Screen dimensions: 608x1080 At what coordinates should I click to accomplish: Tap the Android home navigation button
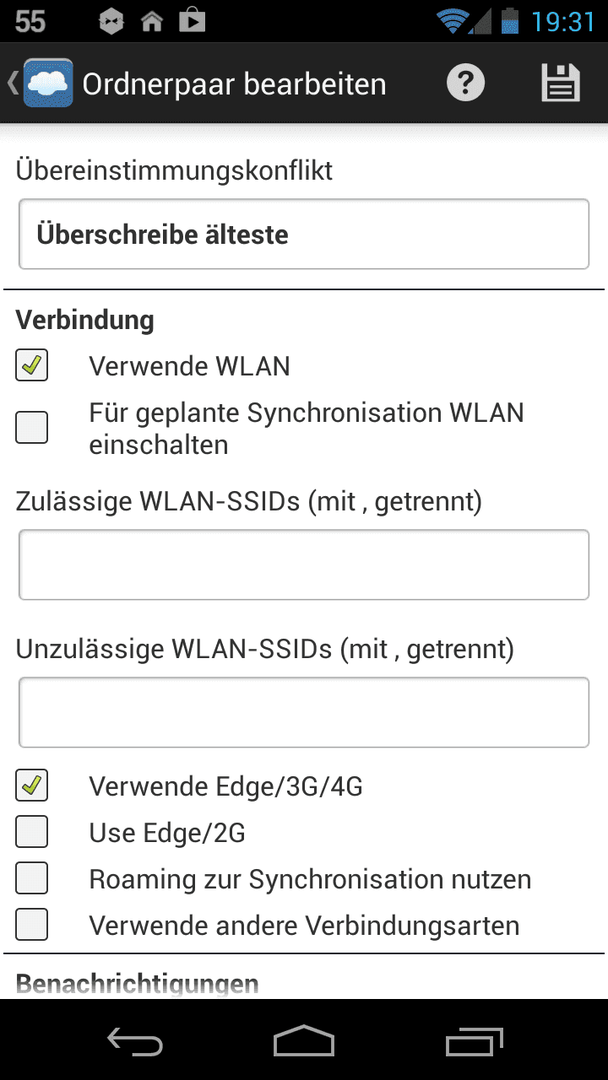(x=304, y=1040)
